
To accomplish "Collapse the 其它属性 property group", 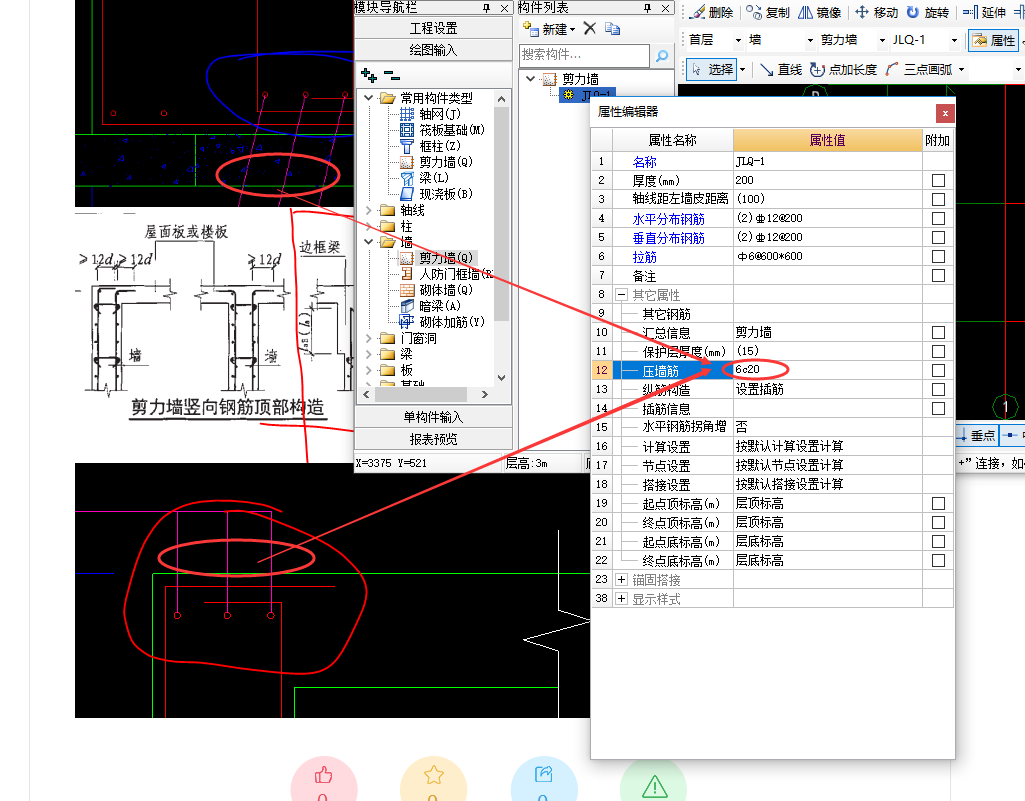I will [x=622, y=295].
